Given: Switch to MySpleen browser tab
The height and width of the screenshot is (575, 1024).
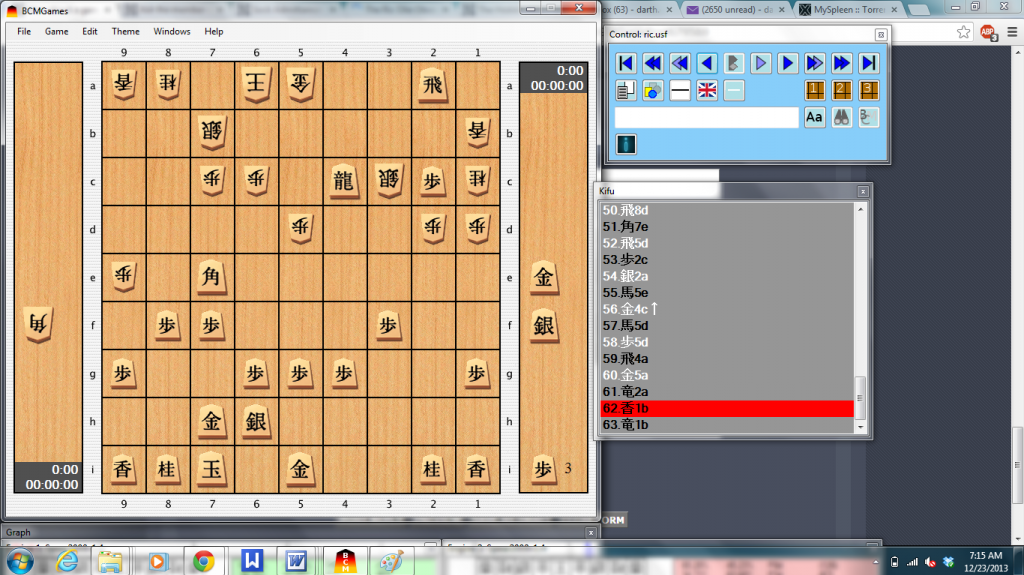Looking at the screenshot, I should [848, 9].
